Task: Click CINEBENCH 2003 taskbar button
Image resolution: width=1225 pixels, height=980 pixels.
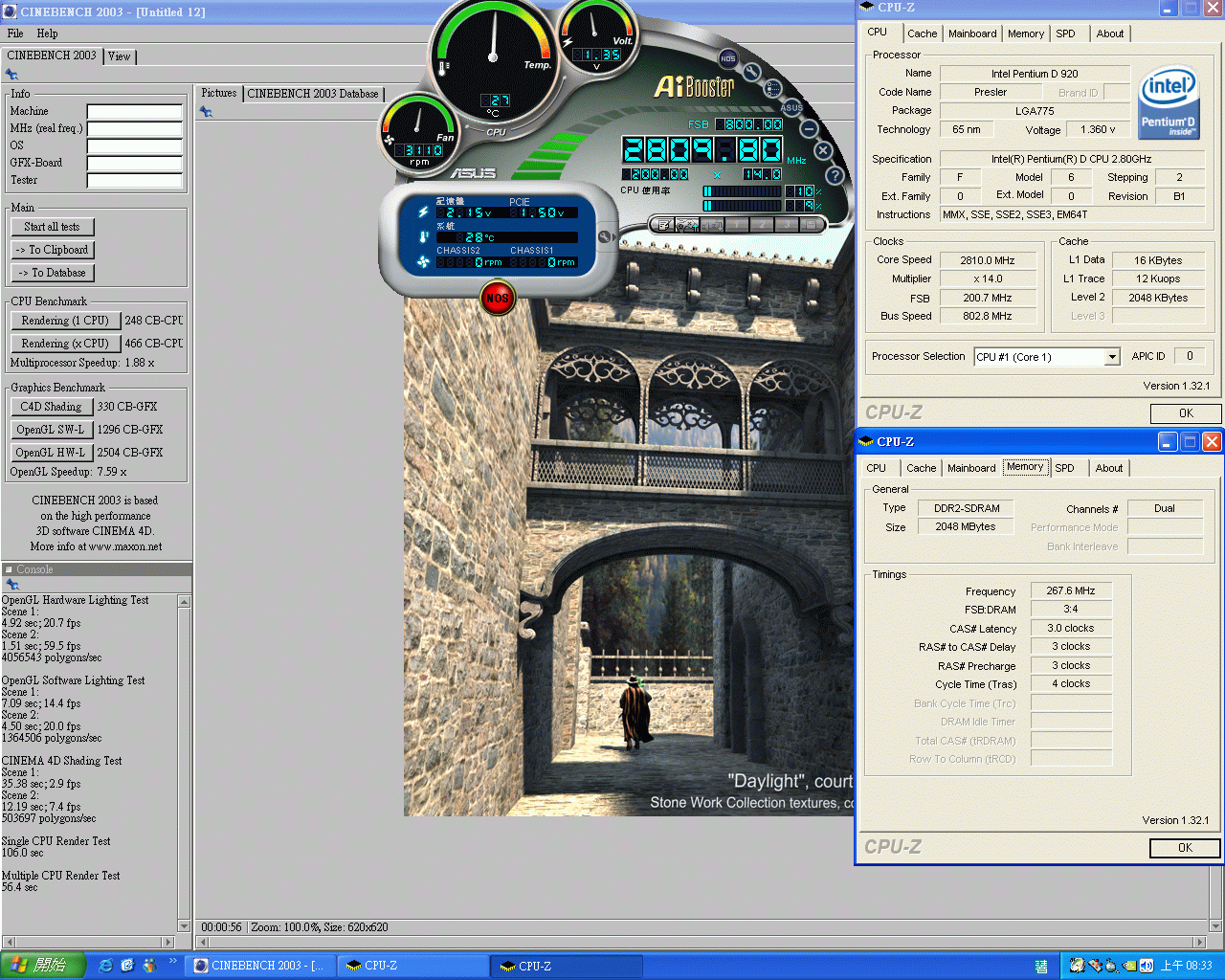Action: tap(262, 966)
